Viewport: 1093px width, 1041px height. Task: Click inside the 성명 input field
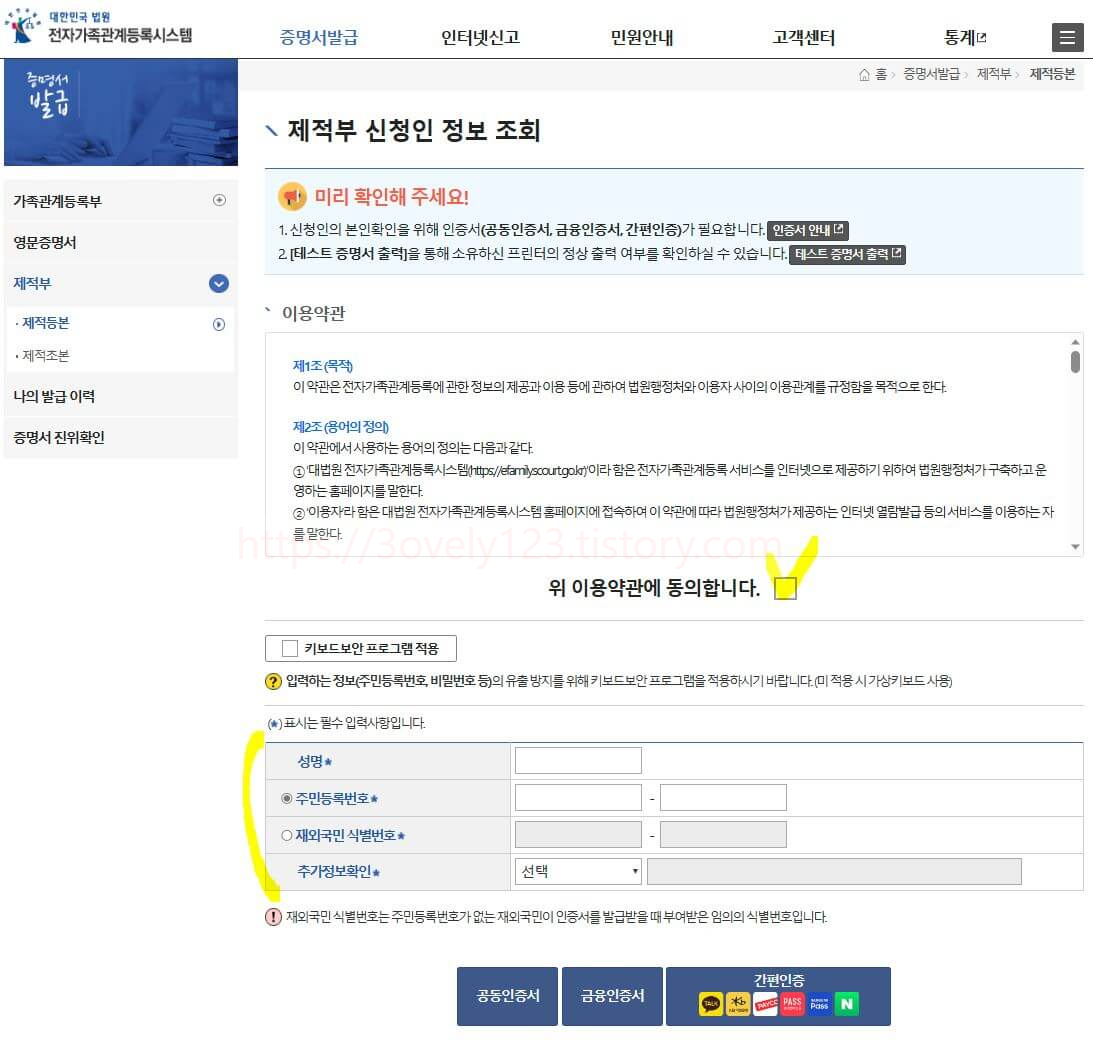tap(577, 760)
